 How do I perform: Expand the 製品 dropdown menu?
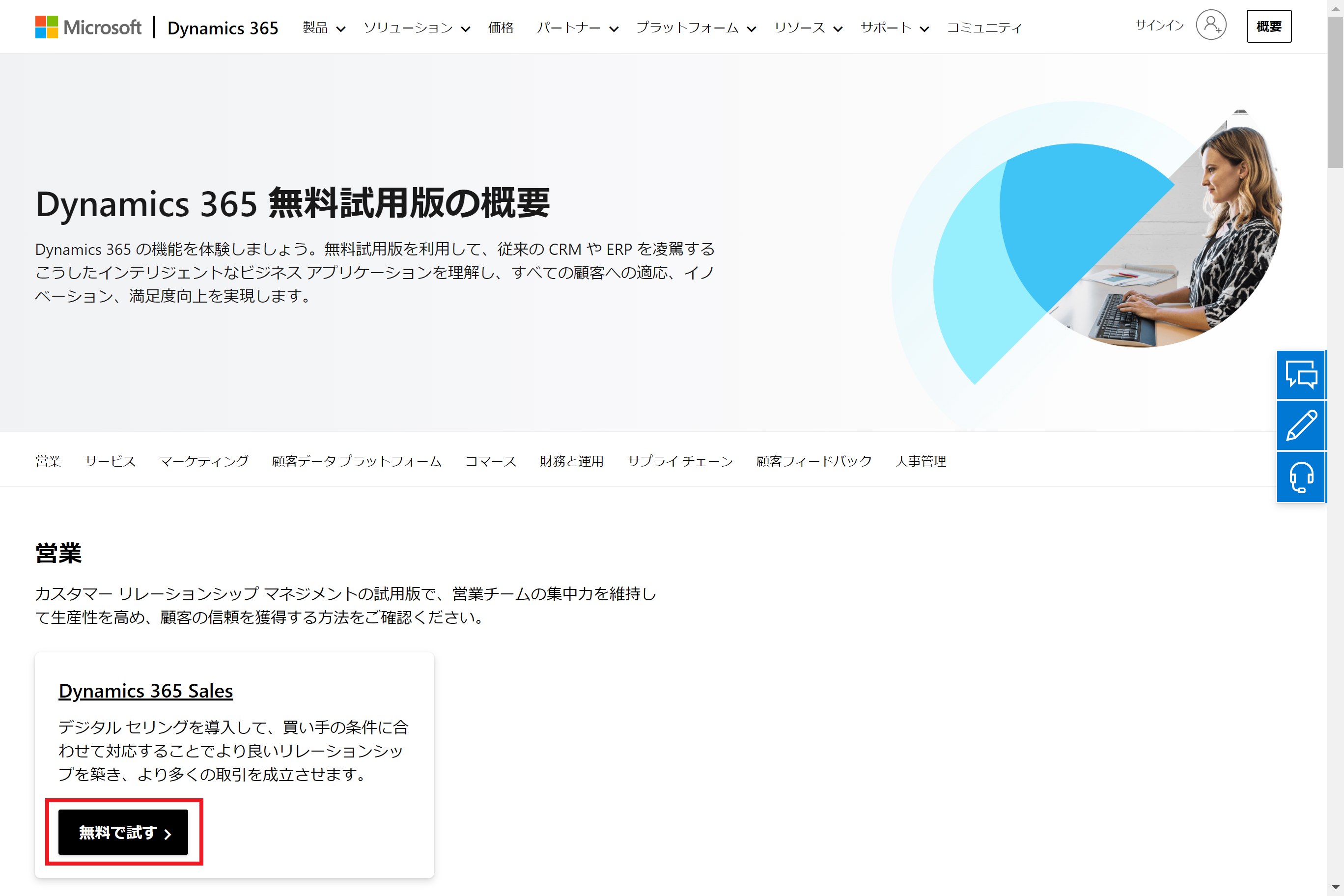324,28
